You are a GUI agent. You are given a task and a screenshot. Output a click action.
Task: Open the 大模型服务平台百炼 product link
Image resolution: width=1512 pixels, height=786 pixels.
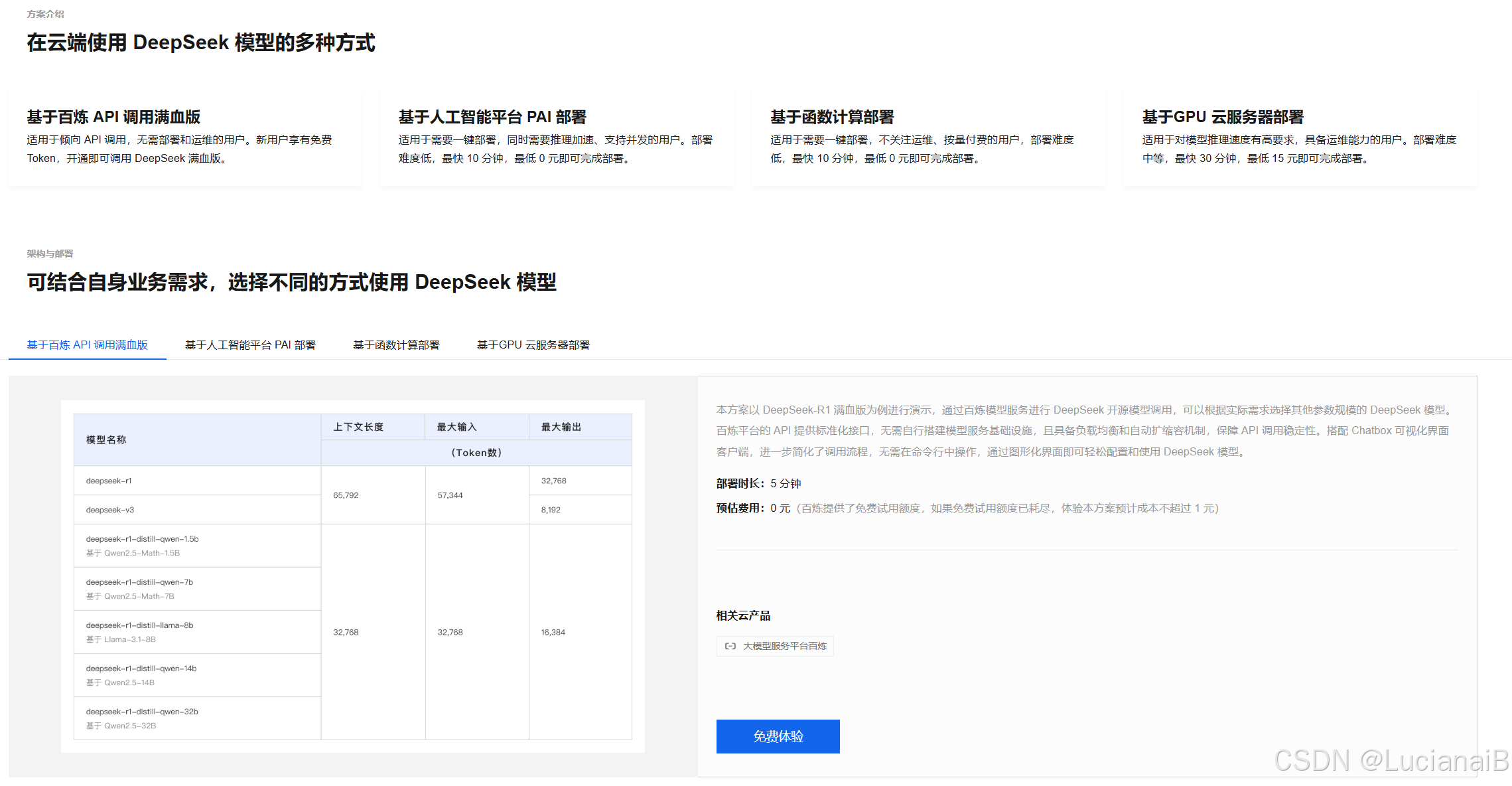click(784, 646)
